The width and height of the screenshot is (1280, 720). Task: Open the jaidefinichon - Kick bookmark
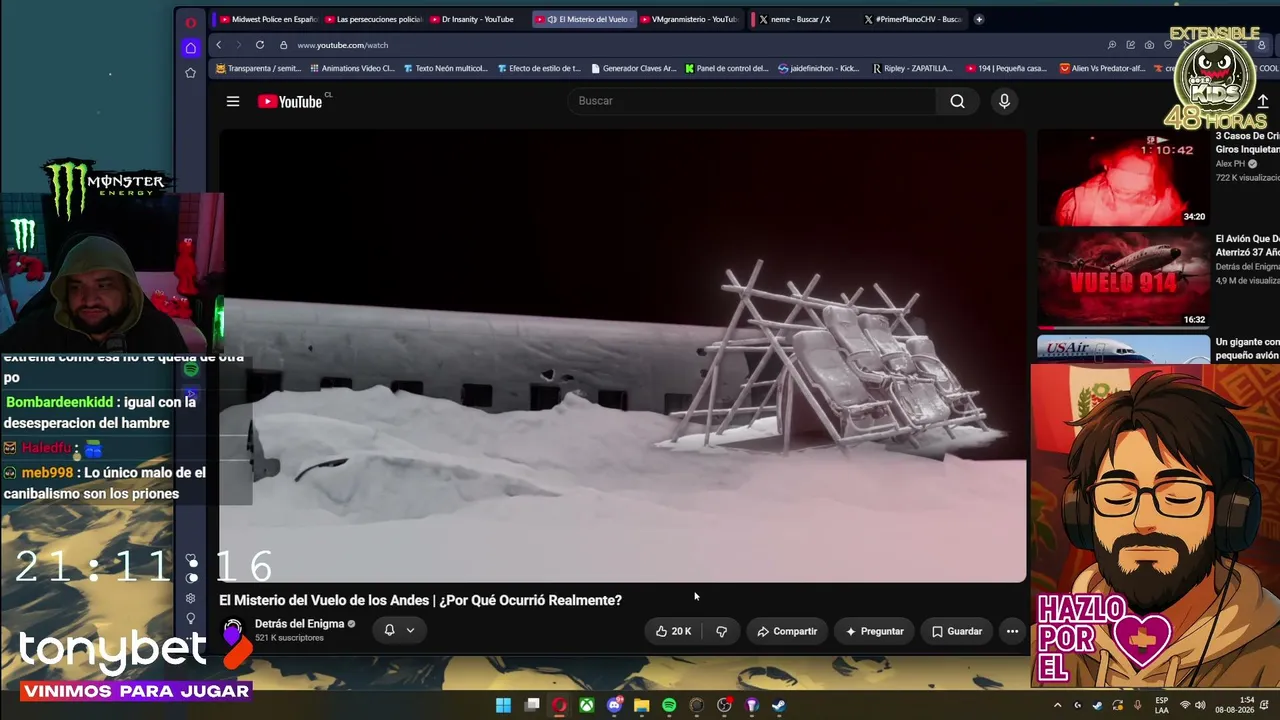click(819, 69)
